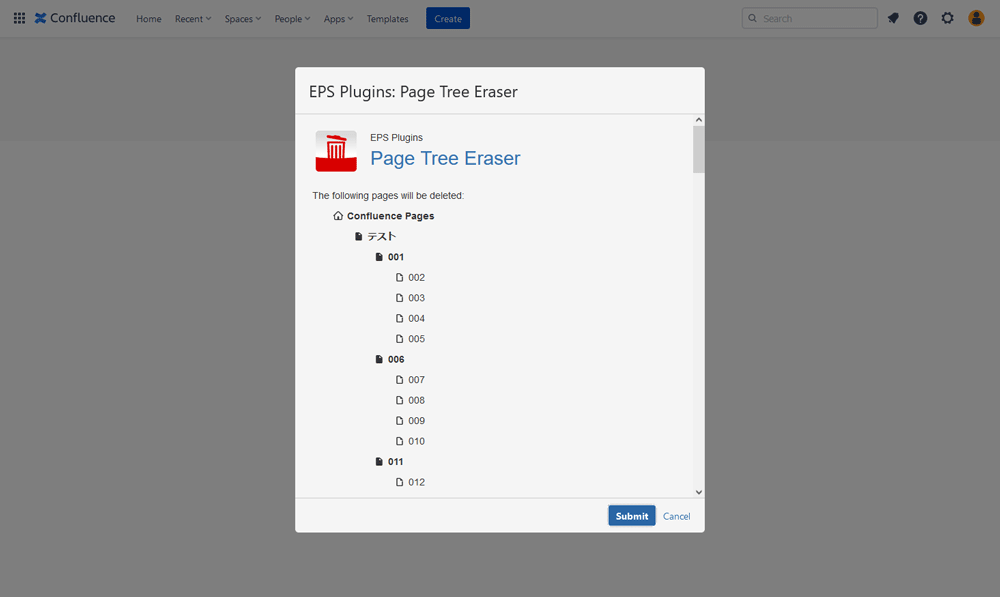Submit the page tree deletion

click(x=631, y=516)
